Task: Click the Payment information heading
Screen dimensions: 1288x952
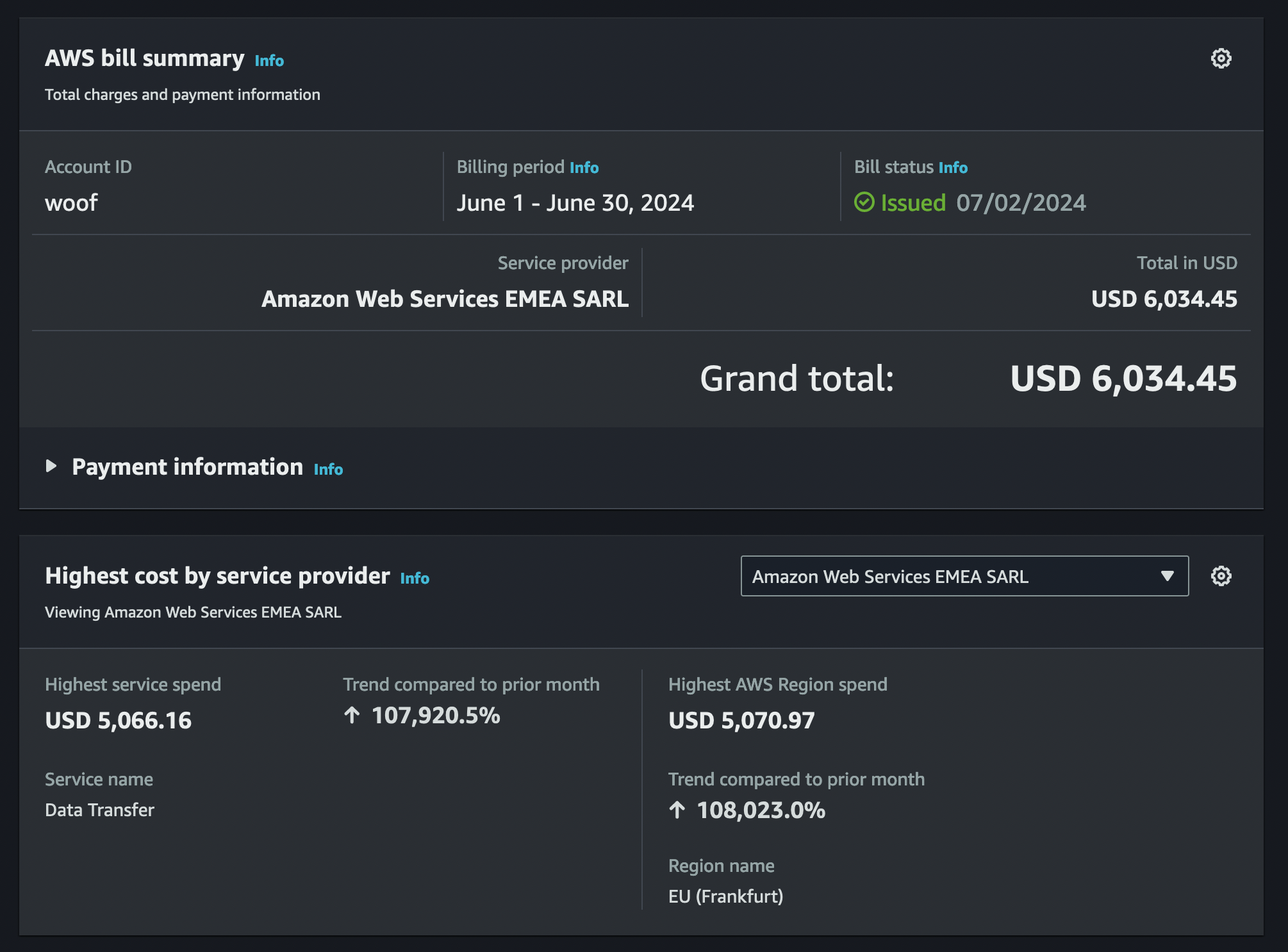Action: 187,467
